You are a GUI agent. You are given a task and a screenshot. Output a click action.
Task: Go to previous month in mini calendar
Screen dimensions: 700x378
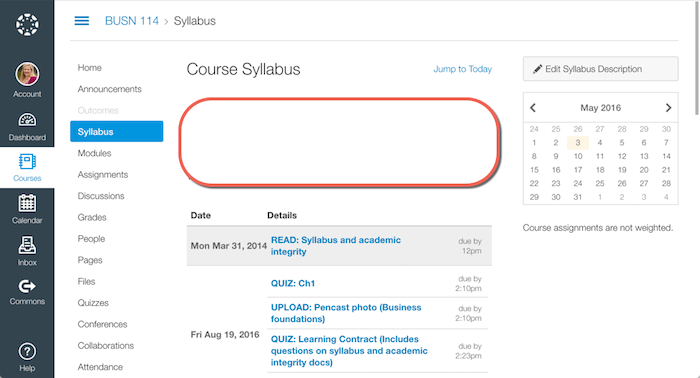click(533, 108)
